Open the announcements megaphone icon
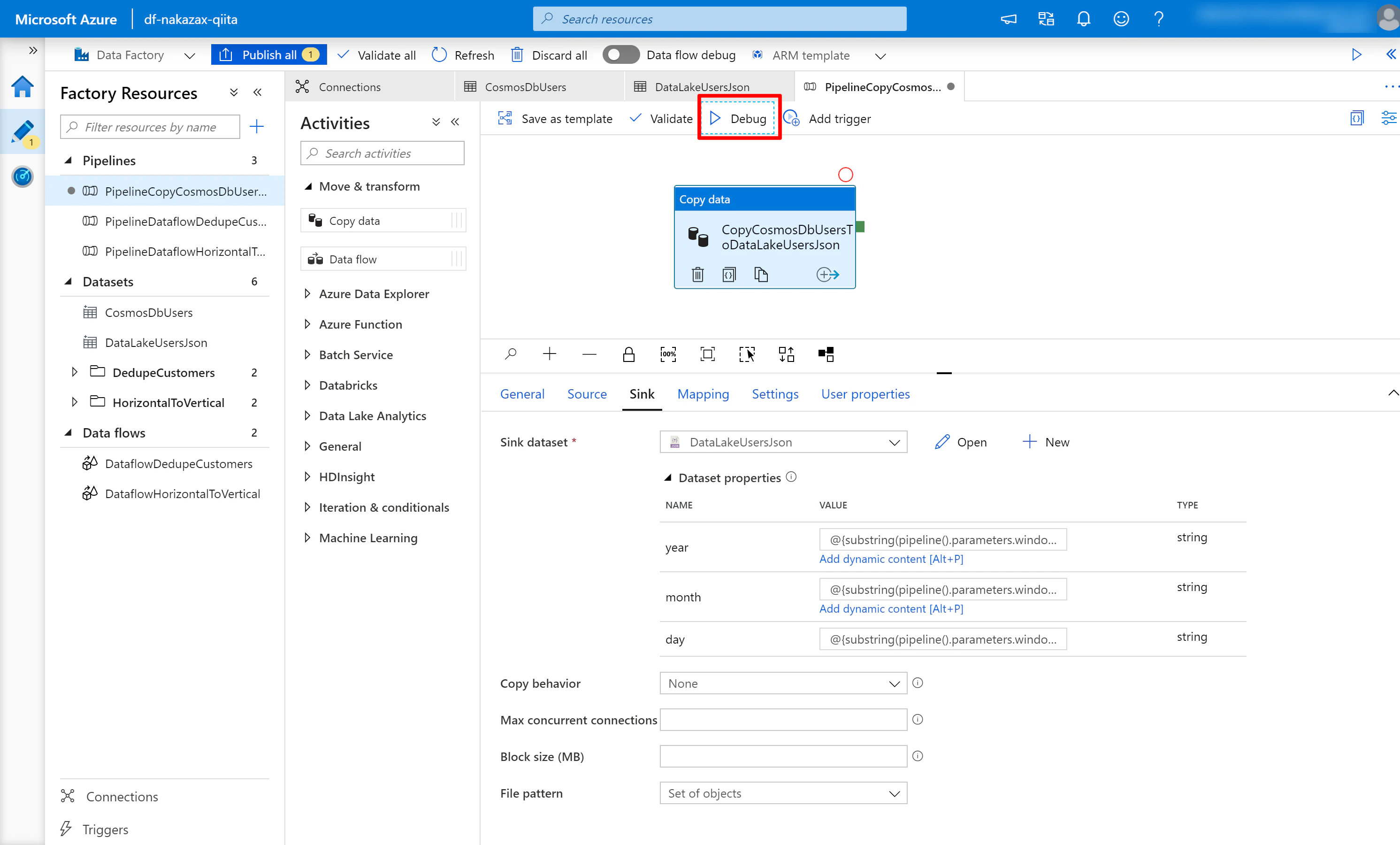This screenshot has height=845, width=1400. (1009, 19)
